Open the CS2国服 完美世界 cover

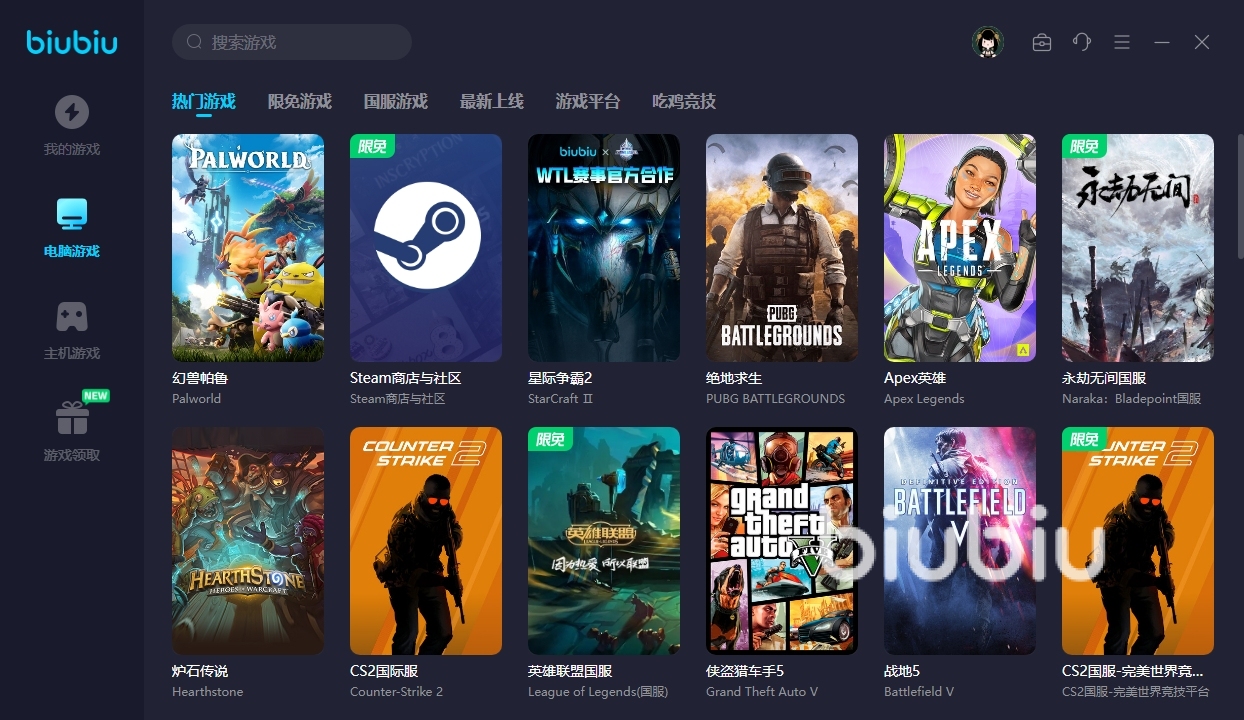(x=1138, y=541)
